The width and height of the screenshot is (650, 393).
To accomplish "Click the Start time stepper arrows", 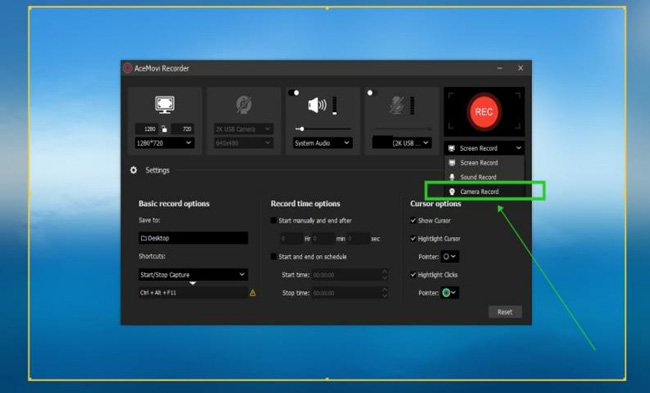I will pyautogui.click(x=385, y=275).
